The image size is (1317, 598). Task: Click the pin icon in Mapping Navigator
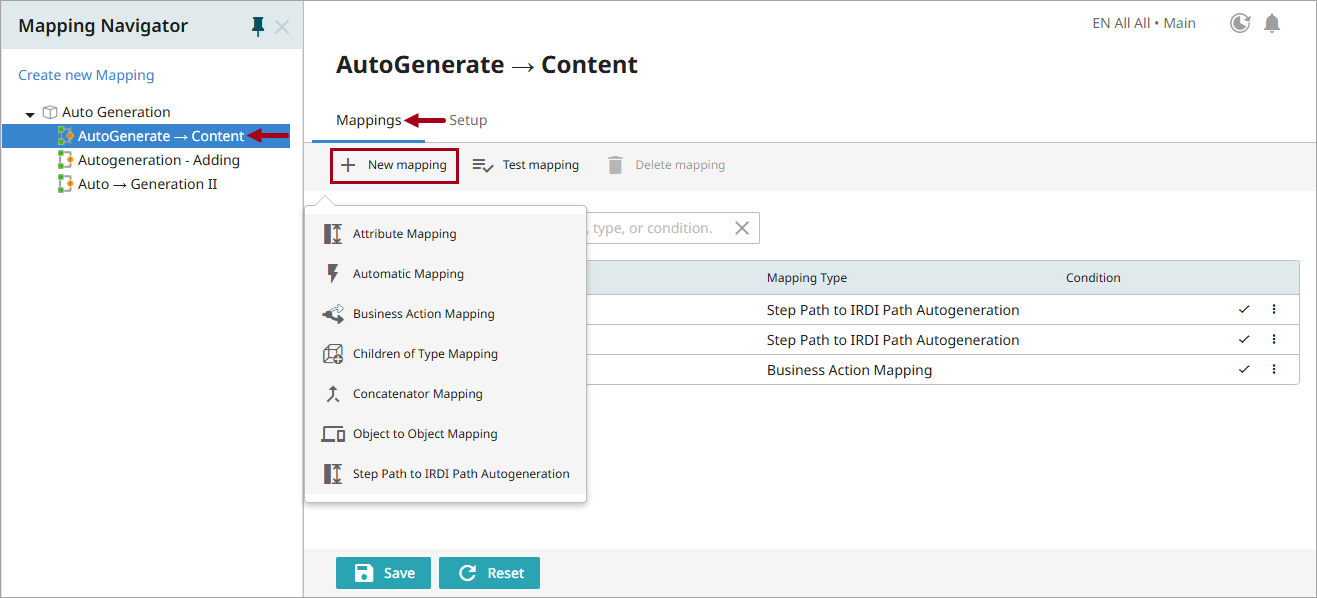click(x=258, y=27)
